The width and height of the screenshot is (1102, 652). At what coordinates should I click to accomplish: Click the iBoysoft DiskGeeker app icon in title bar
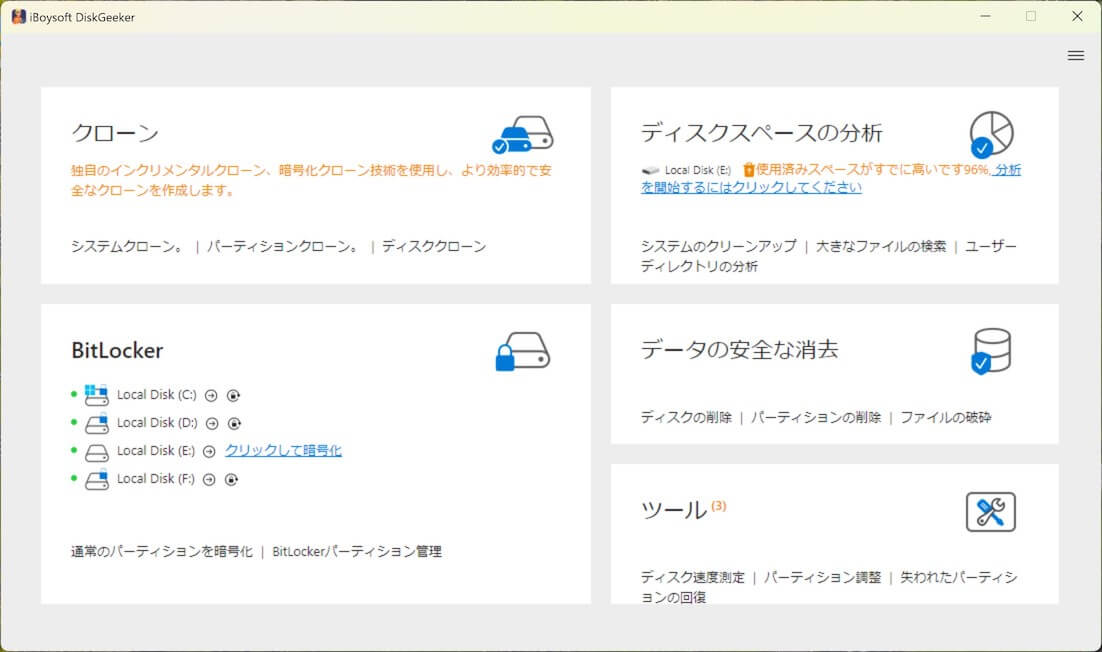tap(18, 17)
